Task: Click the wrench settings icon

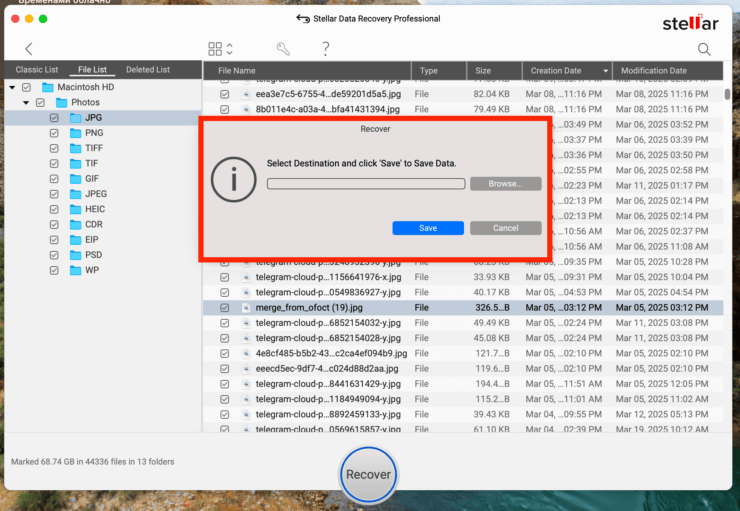Action: (x=283, y=49)
